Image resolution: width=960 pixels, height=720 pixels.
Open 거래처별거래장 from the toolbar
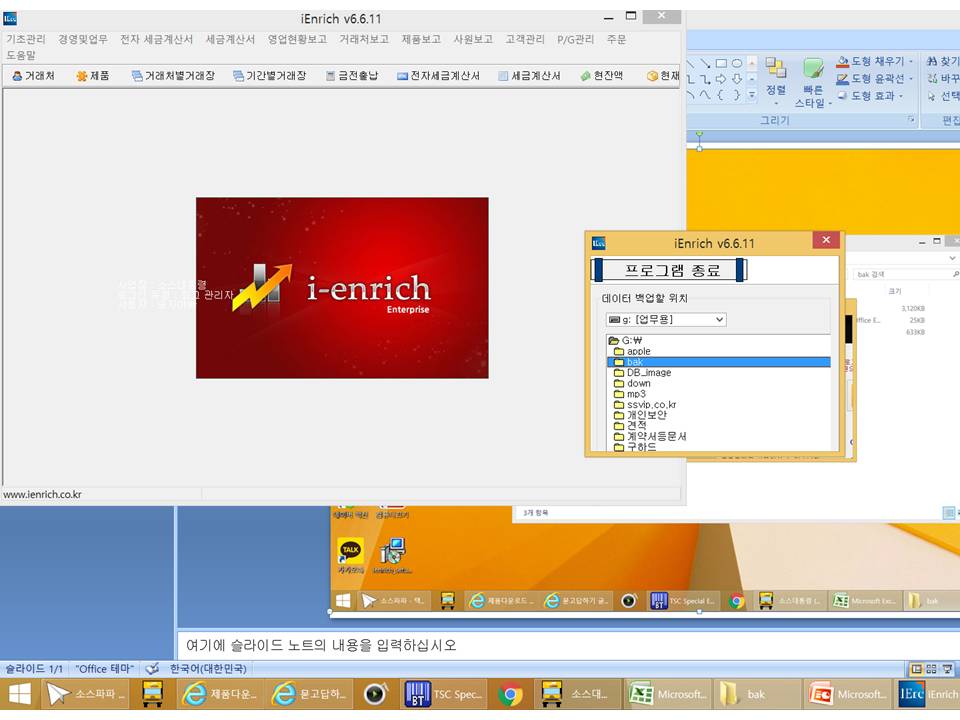point(172,76)
